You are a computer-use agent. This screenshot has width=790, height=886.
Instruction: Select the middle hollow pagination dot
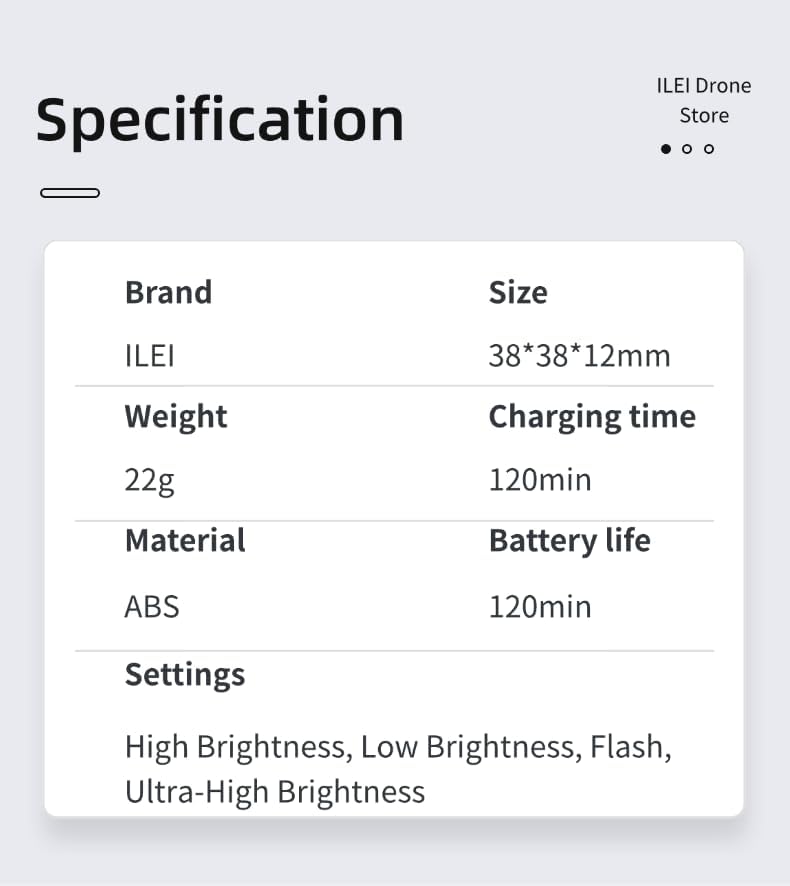pyautogui.click(x=687, y=149)
